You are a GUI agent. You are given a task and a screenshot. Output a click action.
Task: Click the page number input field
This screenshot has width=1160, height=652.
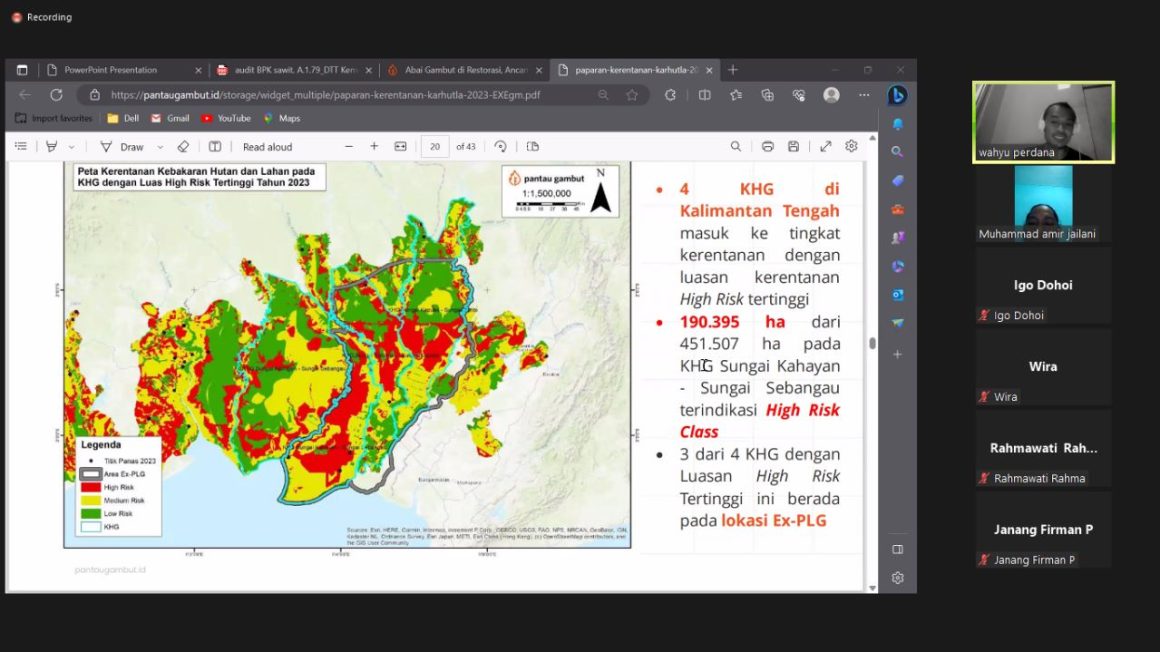(434, 146)
